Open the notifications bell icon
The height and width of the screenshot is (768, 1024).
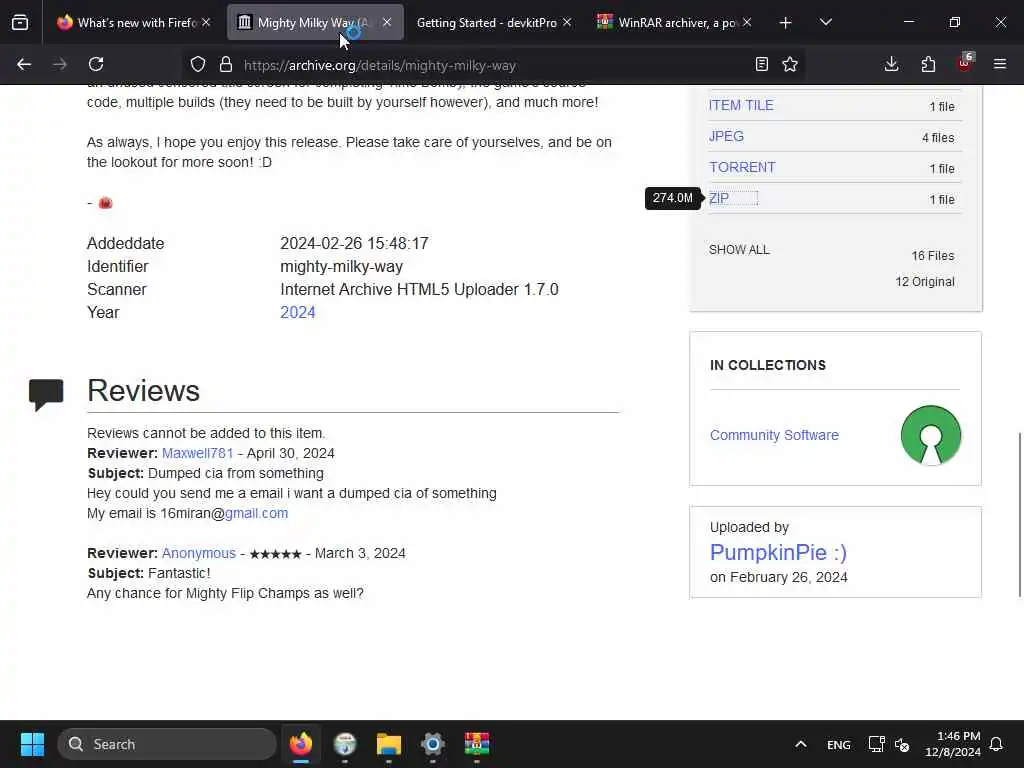click(x=997, y=744)
